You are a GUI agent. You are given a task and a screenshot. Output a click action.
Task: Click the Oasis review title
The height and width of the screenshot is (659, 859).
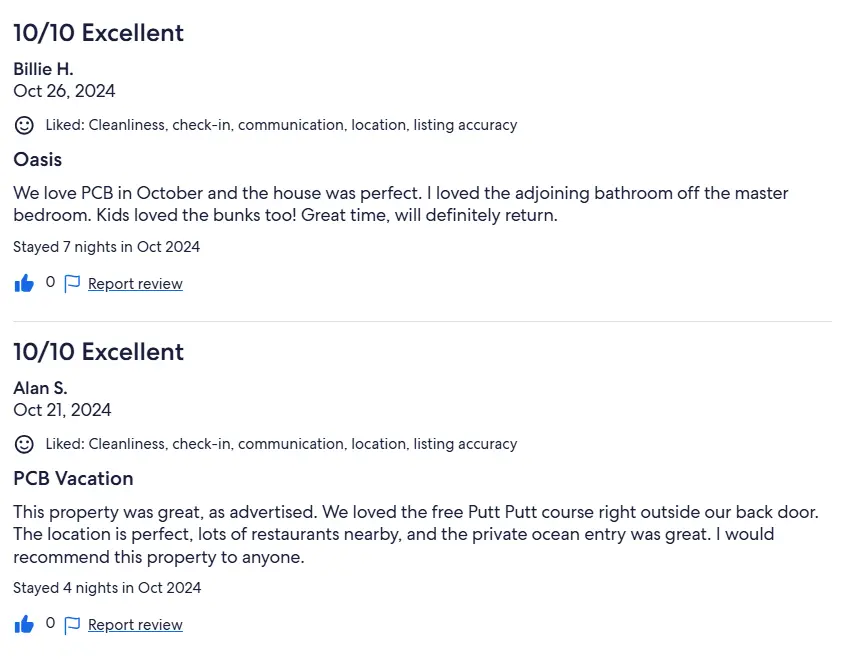pos(38,159)
